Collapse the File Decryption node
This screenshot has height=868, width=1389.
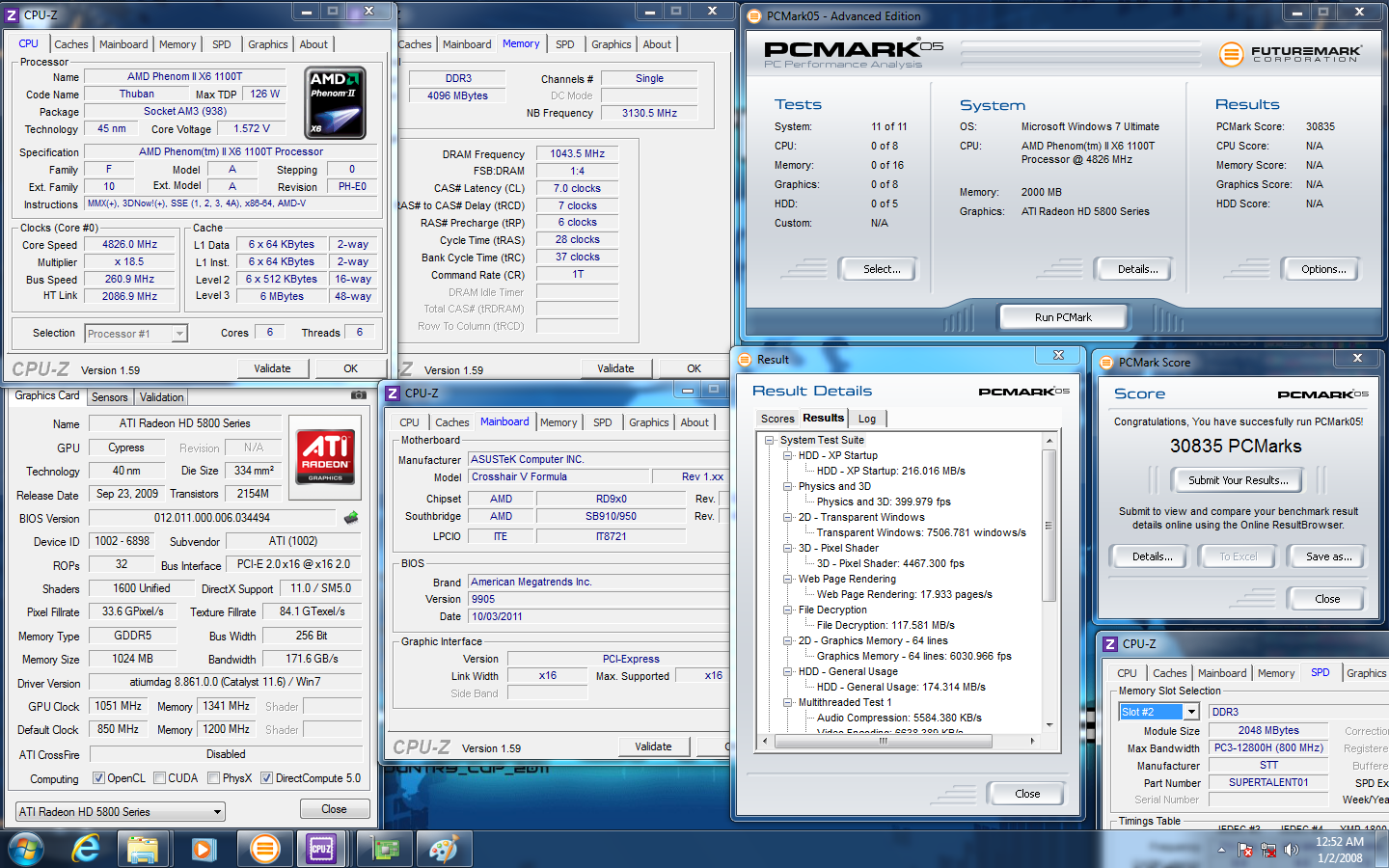click(x=788, y=610)
